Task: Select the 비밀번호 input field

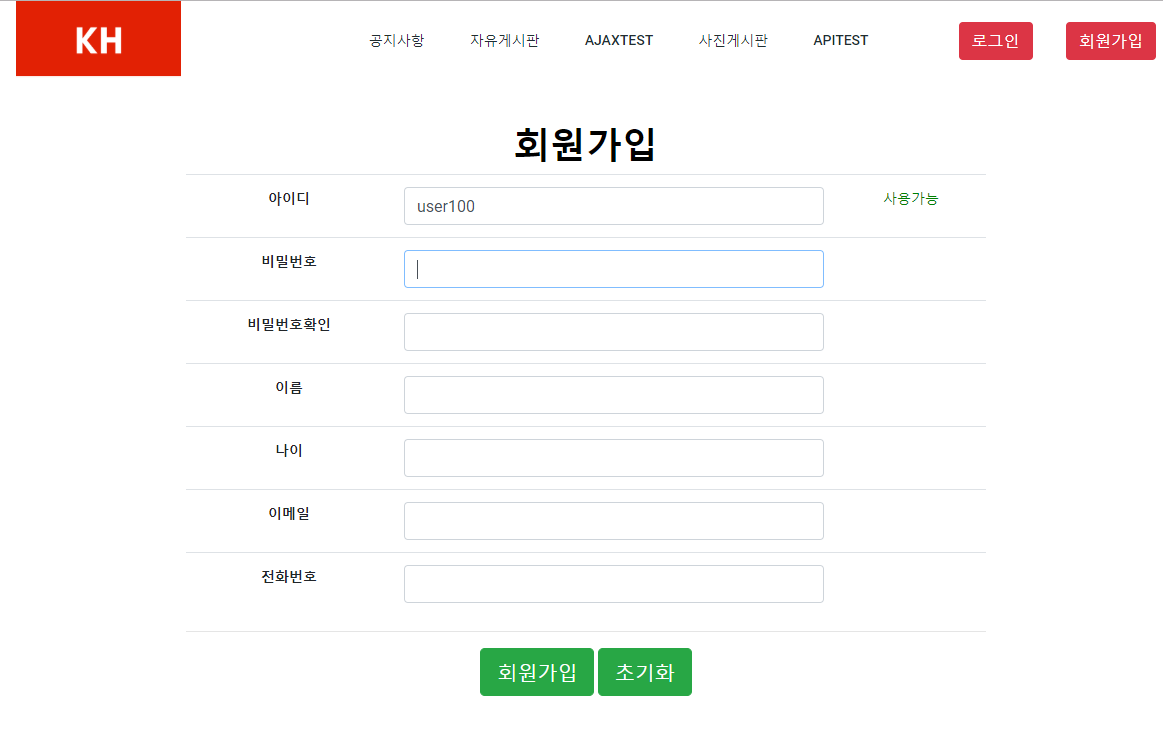Action: coord(613,269)
